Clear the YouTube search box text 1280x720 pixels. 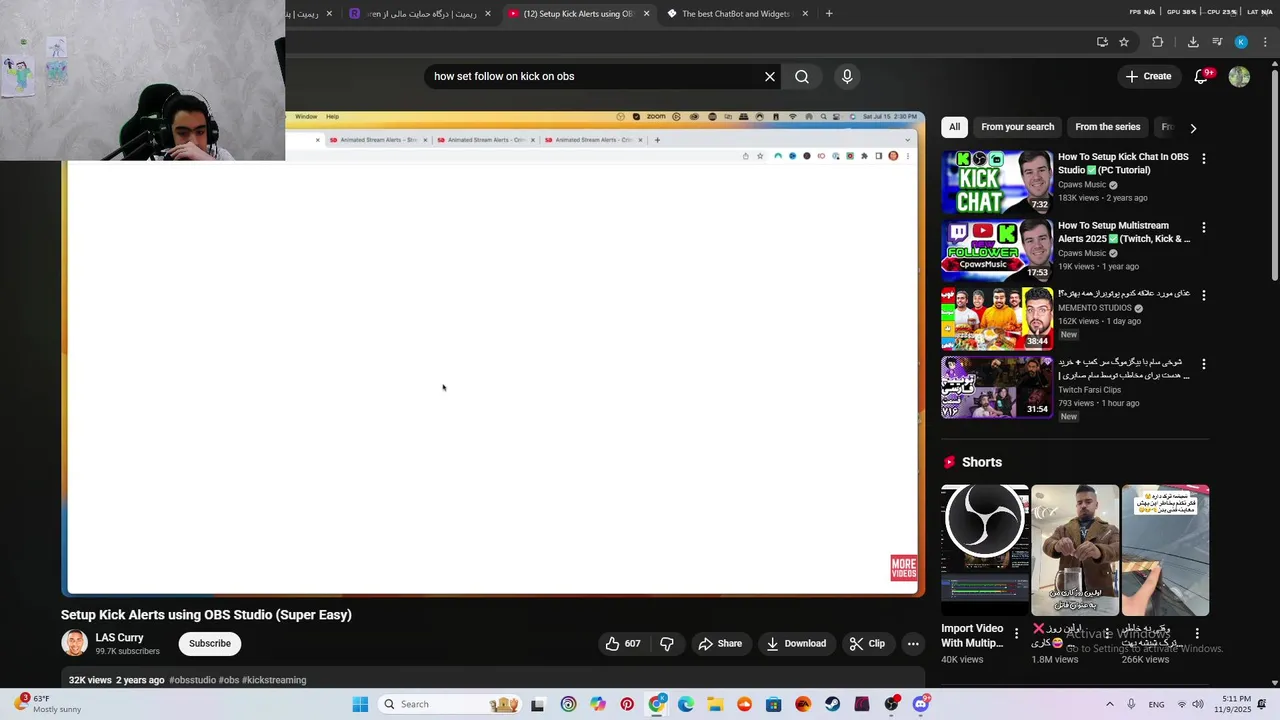pos(770,76)
